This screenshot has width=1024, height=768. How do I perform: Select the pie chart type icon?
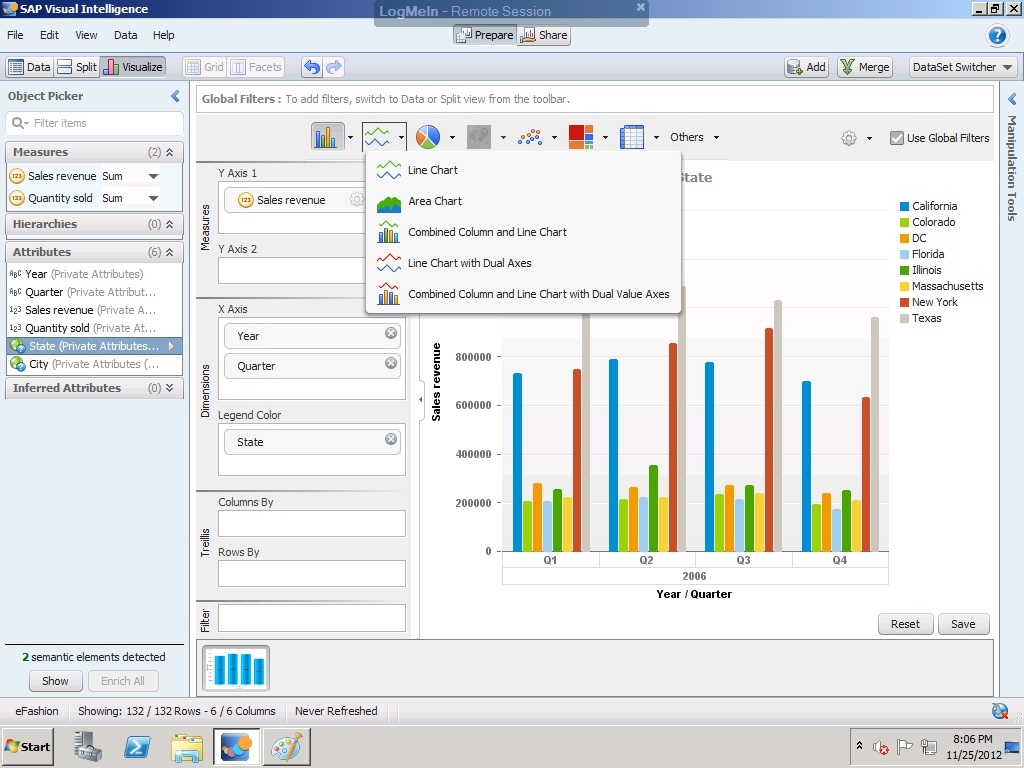pos(428,137)
